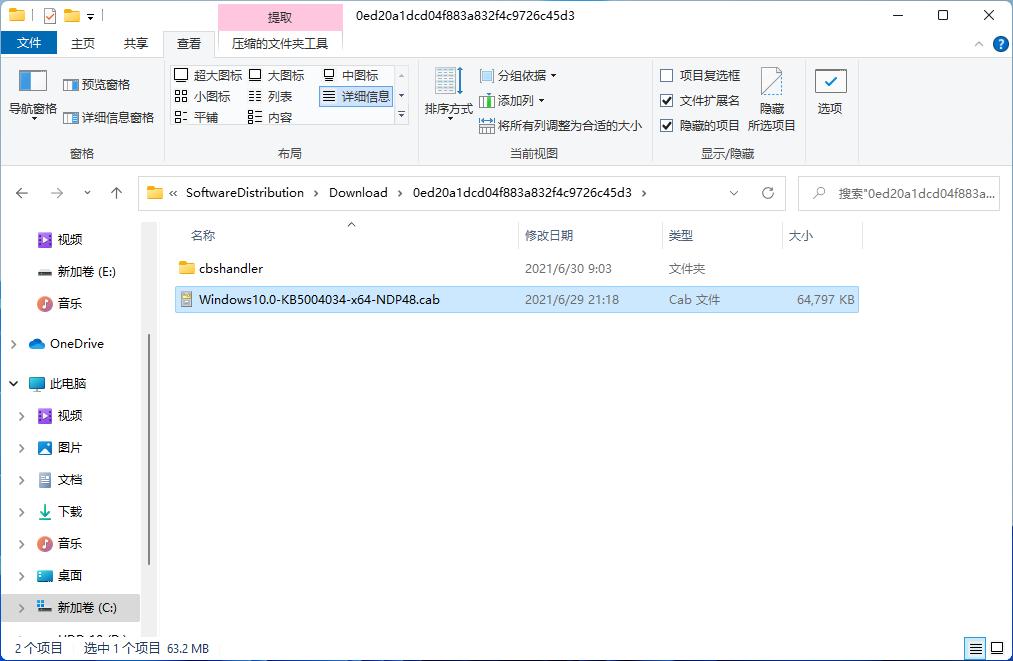
Task: Open folder 选项 settings
Action: pyautogui.click(x=830, y=90)
